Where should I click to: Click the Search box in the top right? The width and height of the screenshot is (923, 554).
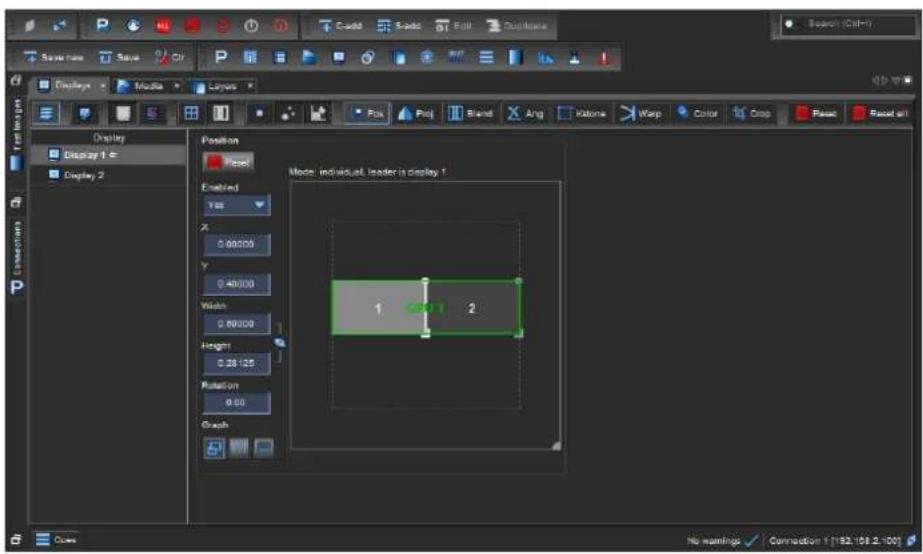(x=848, y=24)
